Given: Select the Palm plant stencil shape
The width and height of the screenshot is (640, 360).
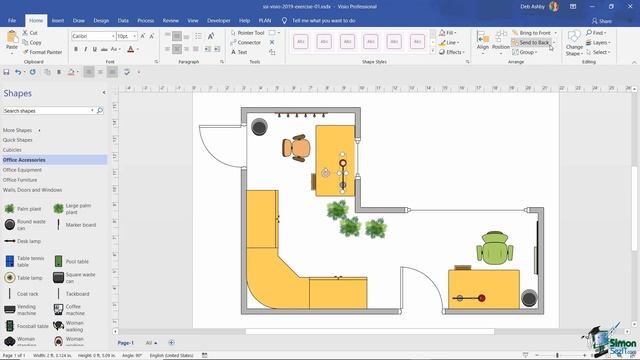Looking at the screenshot, I should 23,209.
